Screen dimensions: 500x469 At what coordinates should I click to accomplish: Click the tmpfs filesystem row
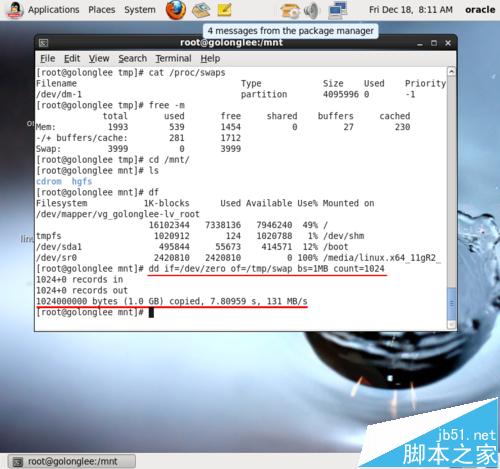point(200,236)
